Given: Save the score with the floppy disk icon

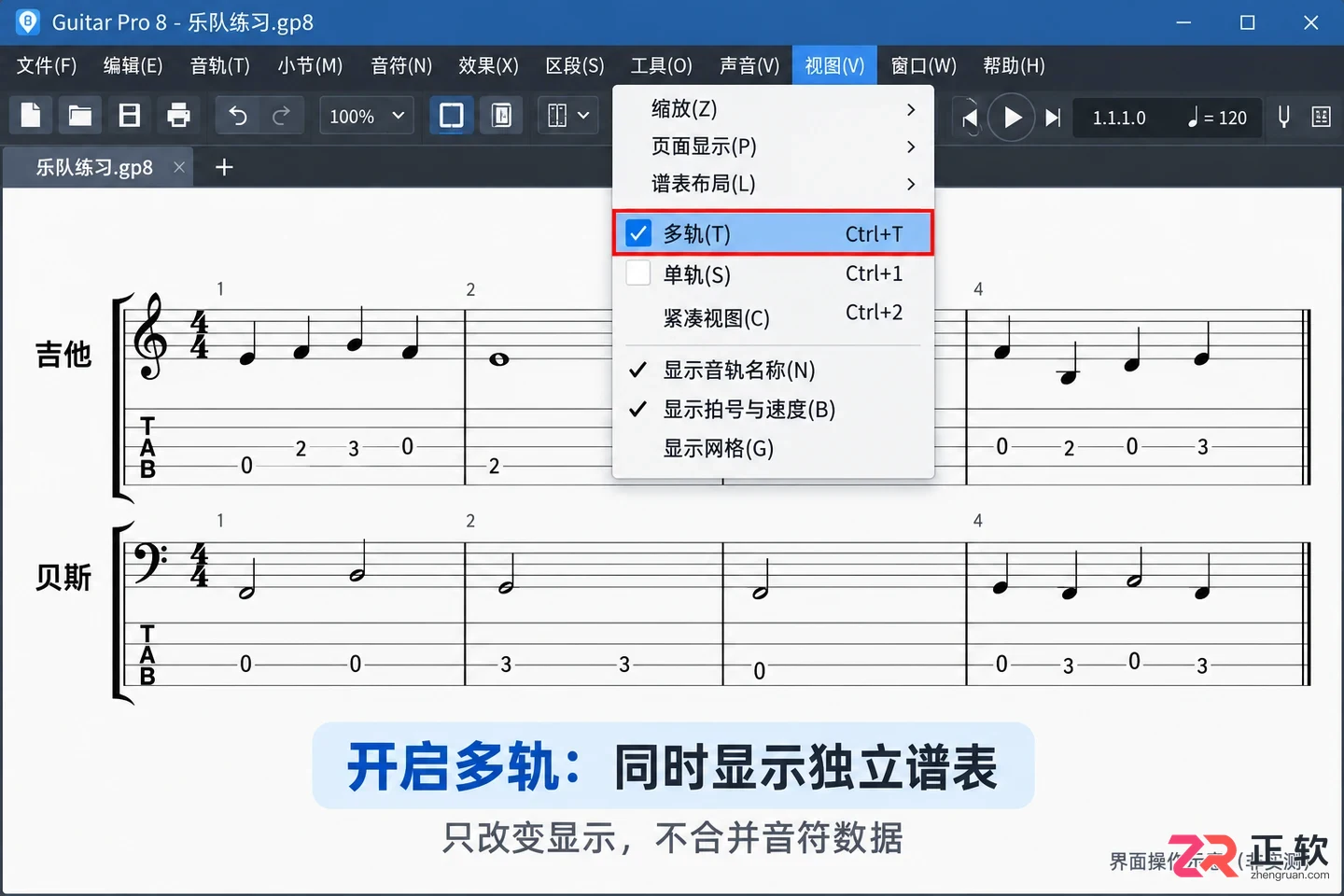Looking at the screenshot, I should 130,116.
